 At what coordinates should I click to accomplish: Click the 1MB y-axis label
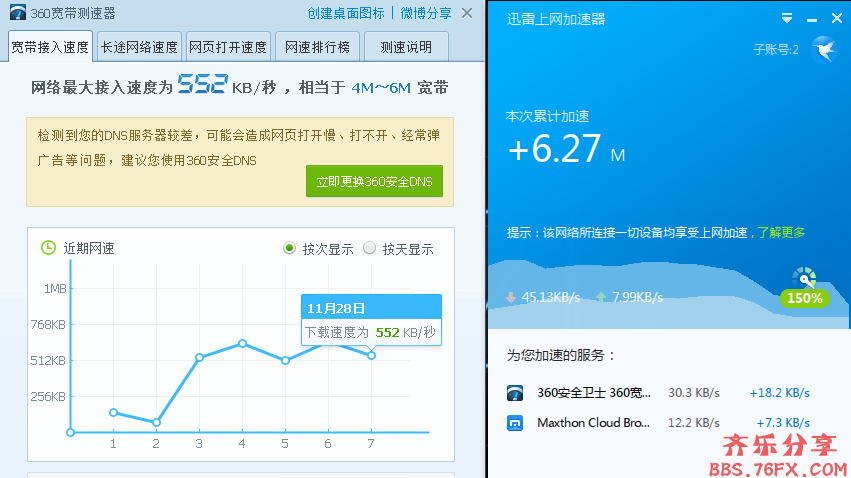(55, 289)
